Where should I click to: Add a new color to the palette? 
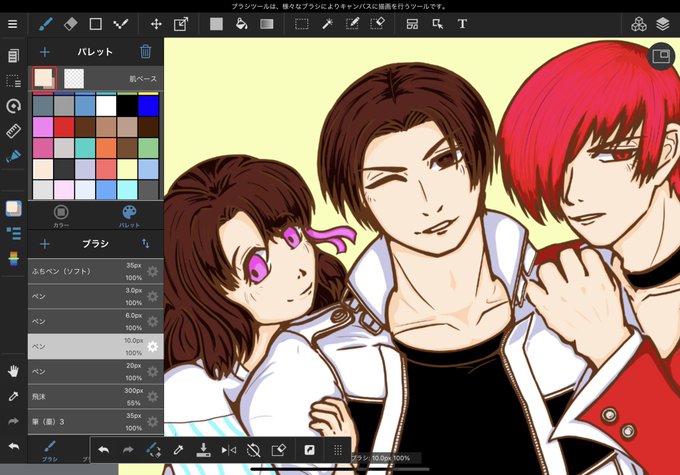coord(45,52)
